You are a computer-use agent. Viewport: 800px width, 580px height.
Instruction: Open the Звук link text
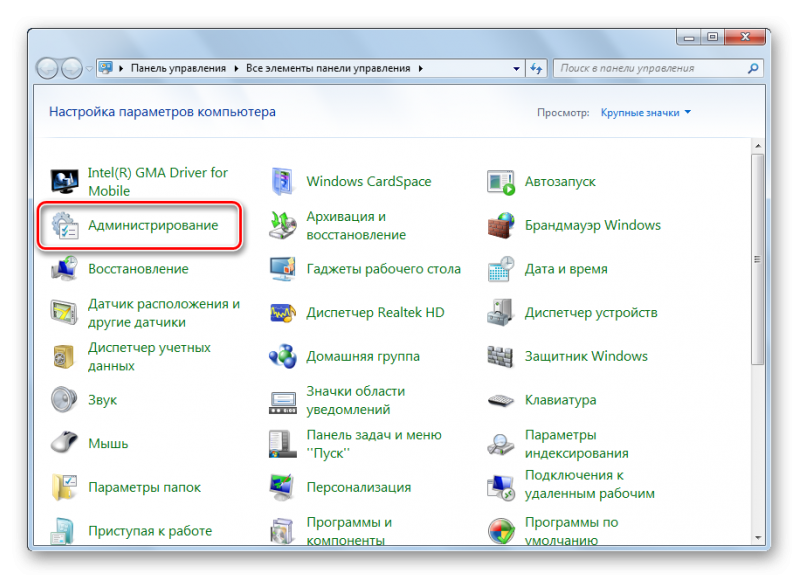[x=103, y=400]
